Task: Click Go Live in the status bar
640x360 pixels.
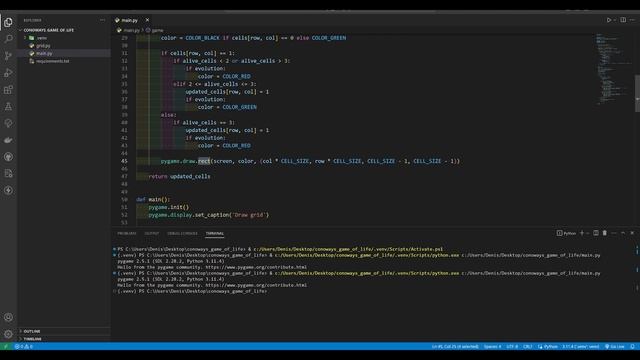Action: tap(615, 347)
